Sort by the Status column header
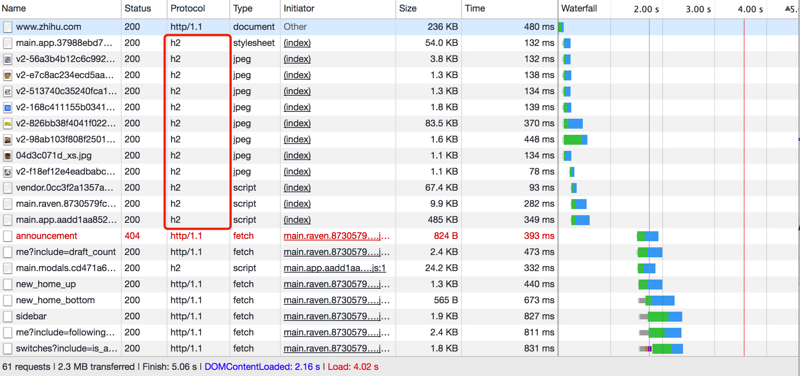The width and height of the screenshot is (800, 376). click(144, 9)
